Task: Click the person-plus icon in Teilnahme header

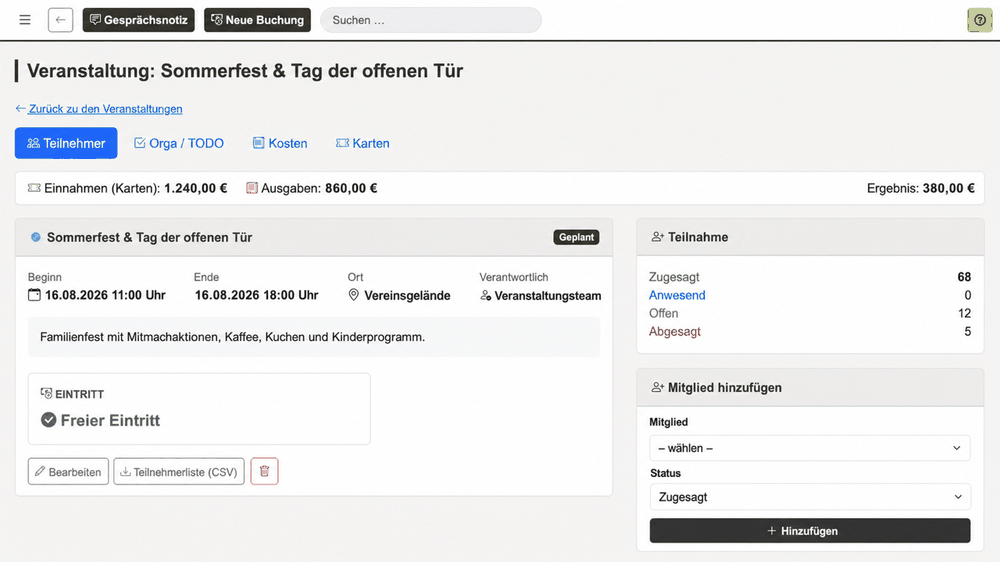Action: coord(658,237)
